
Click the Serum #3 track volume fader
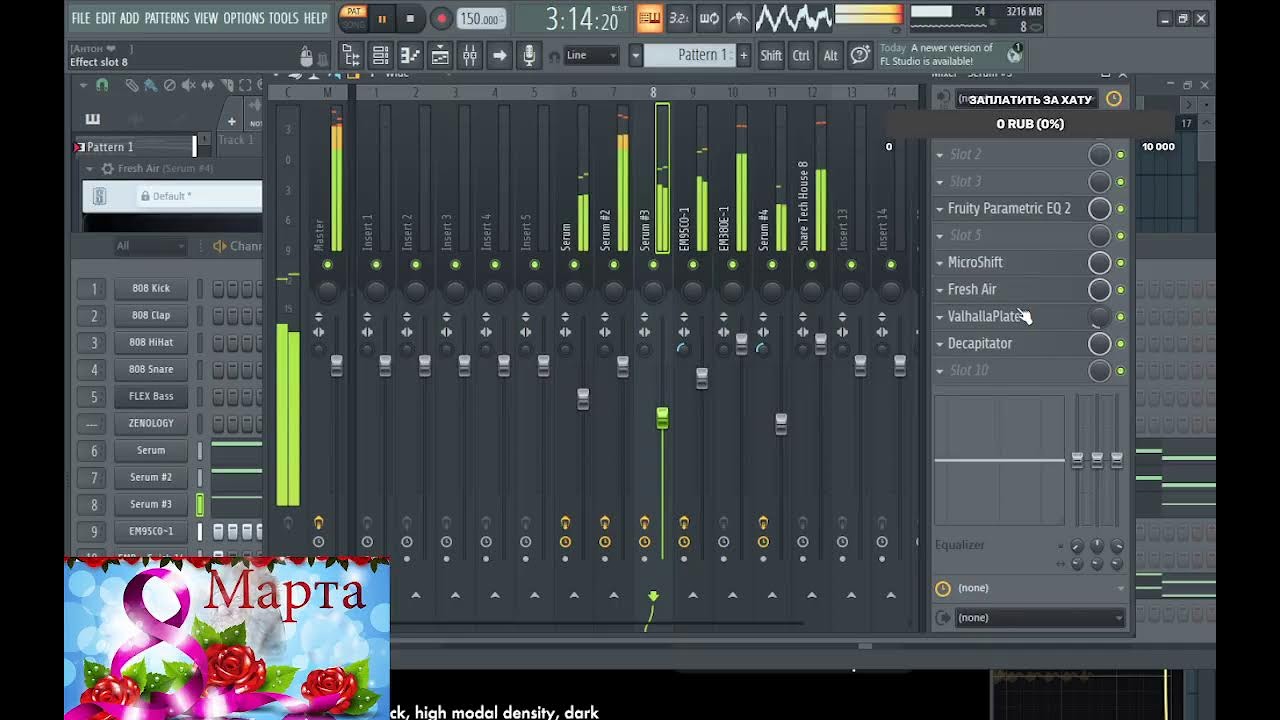662,418
